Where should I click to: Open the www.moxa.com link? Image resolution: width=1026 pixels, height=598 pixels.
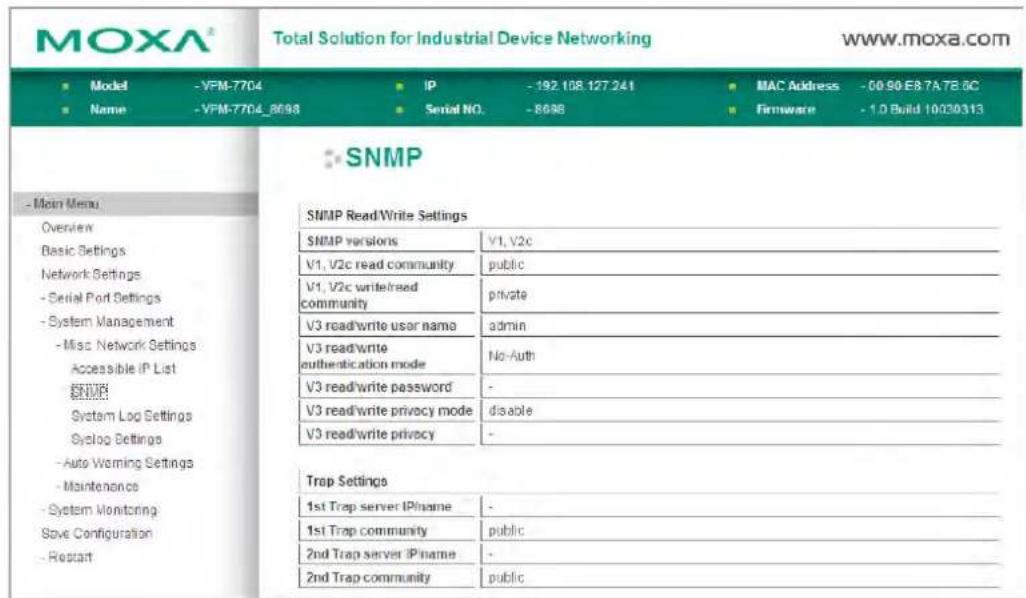[x=926, y=39]
